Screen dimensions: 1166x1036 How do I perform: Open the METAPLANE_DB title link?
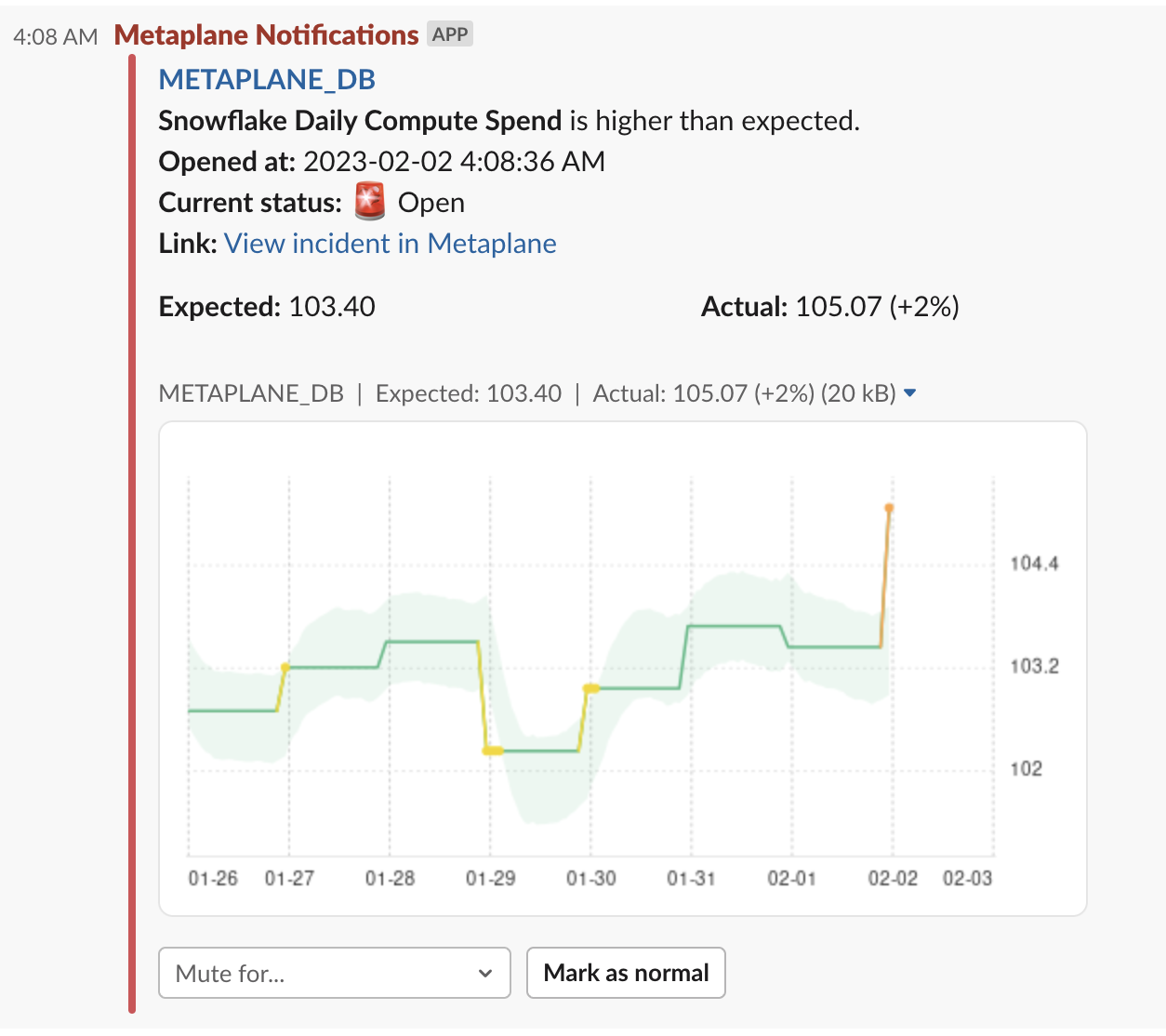[267, 80]
